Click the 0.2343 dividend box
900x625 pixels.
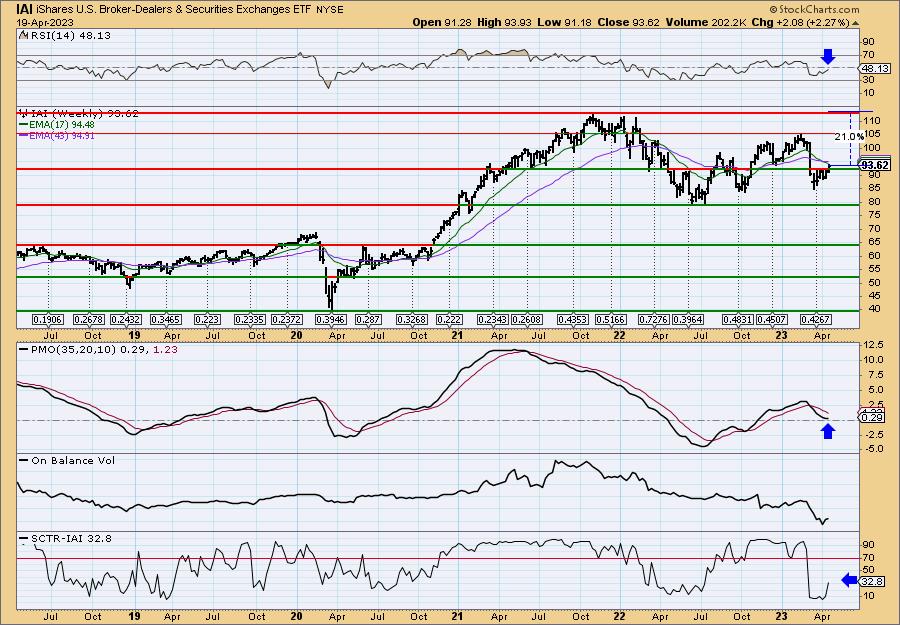click(x=494, y=320)
